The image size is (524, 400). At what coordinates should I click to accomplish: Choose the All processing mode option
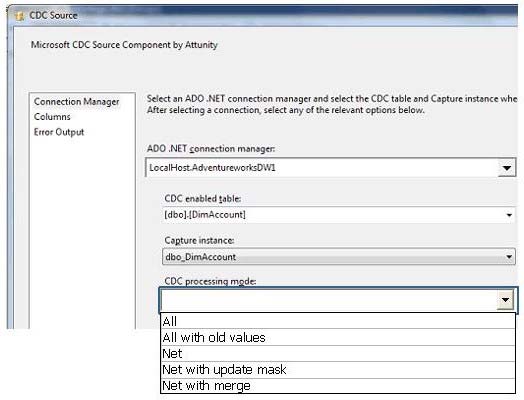[x=338, y=321]
